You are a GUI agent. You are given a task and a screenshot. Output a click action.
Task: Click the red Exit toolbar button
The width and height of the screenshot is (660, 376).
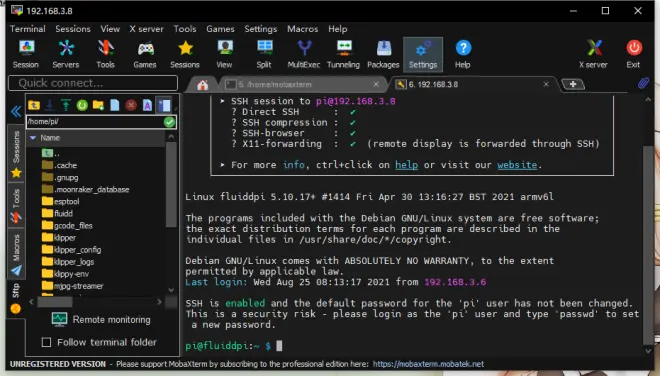[x=633, y=54]
